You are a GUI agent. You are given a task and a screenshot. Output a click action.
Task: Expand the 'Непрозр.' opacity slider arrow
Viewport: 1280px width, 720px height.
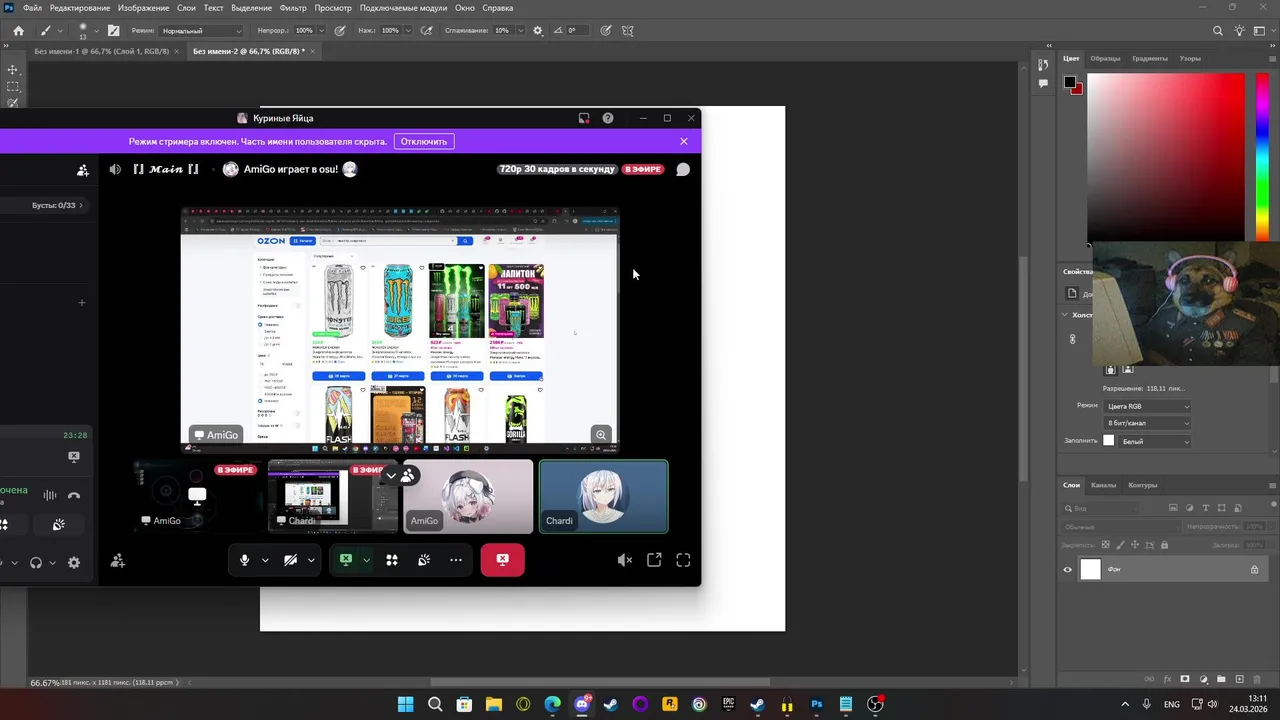324,31
